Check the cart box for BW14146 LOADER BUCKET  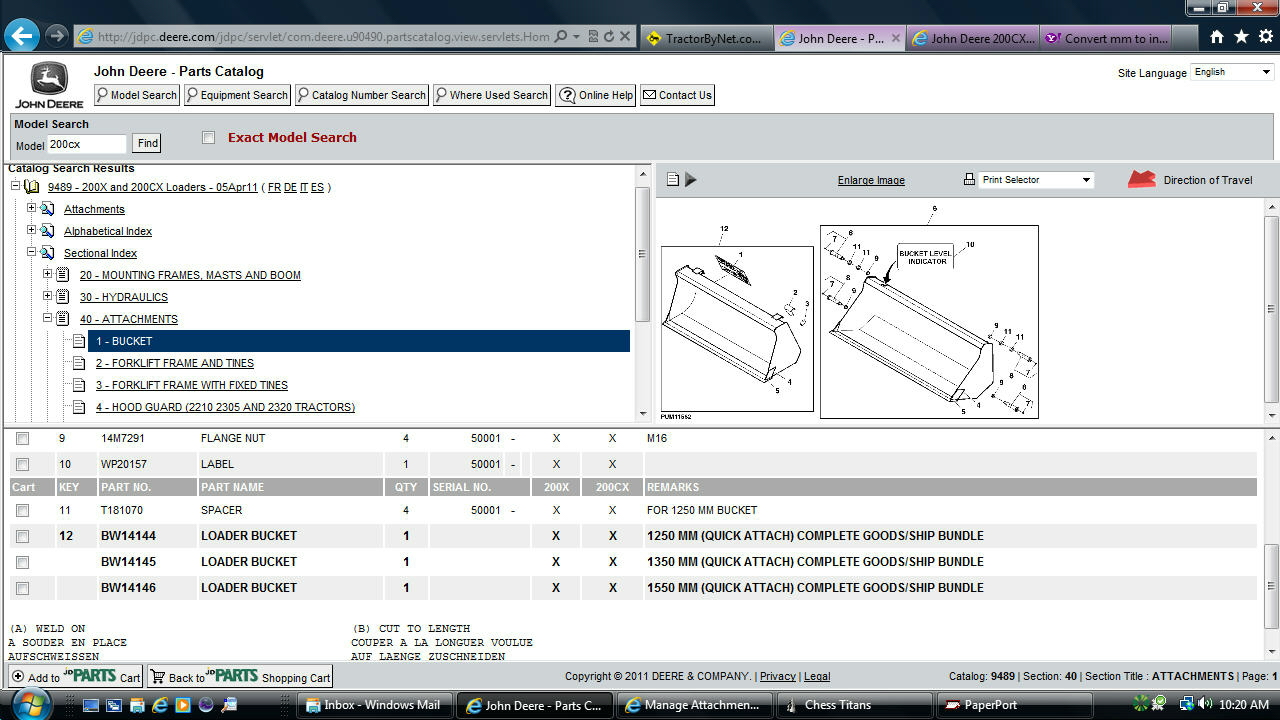point(22,588)
